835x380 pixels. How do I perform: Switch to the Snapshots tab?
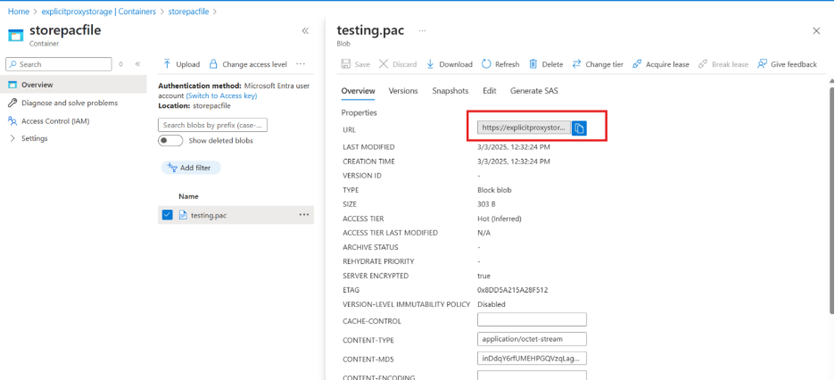click(x=451, y=91)
